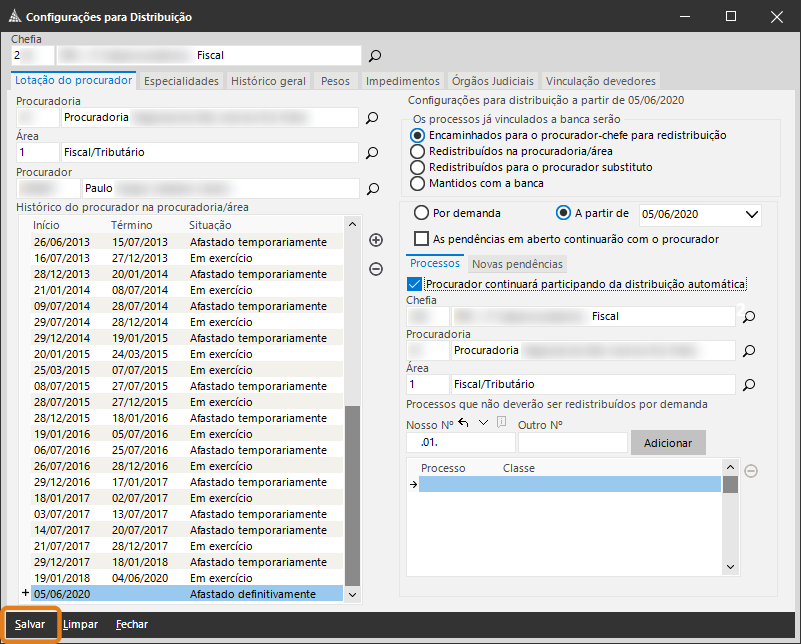Click the Adicionar button
Viewport: 801px width, 644px height.
click(667, 442)
